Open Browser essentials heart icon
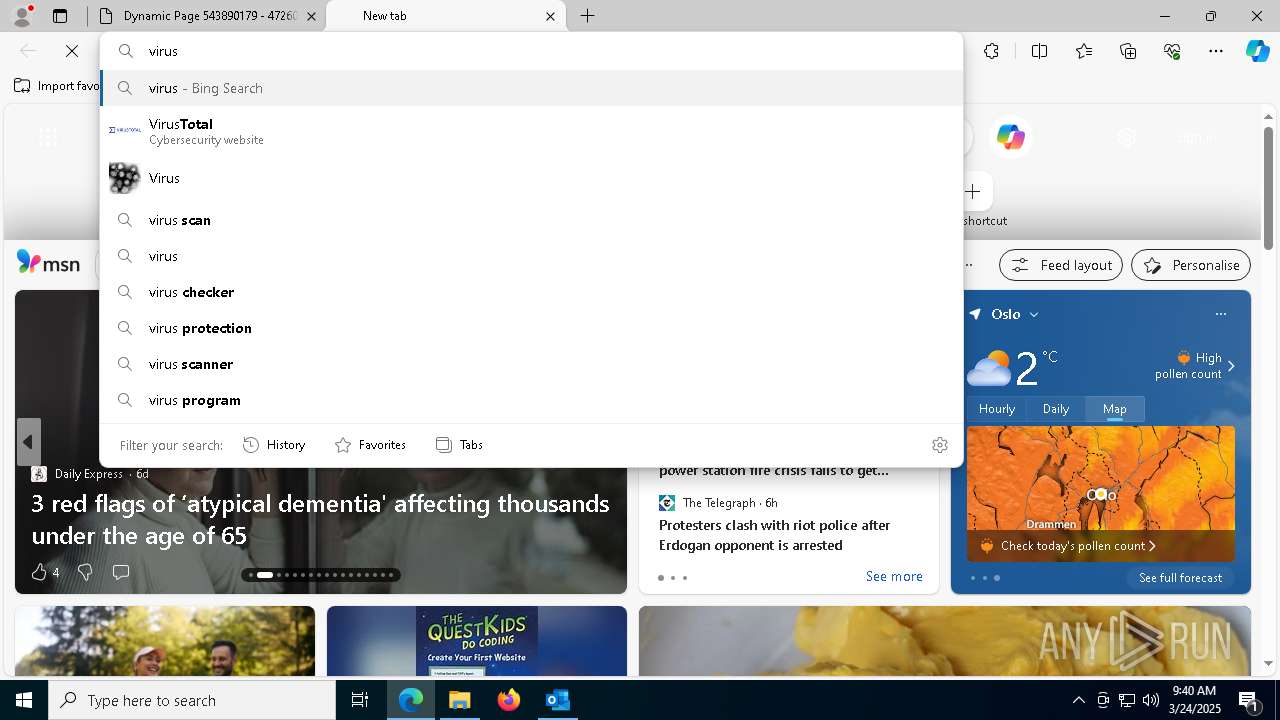This screenshot has height=720, width=1280. [1172, 51]
